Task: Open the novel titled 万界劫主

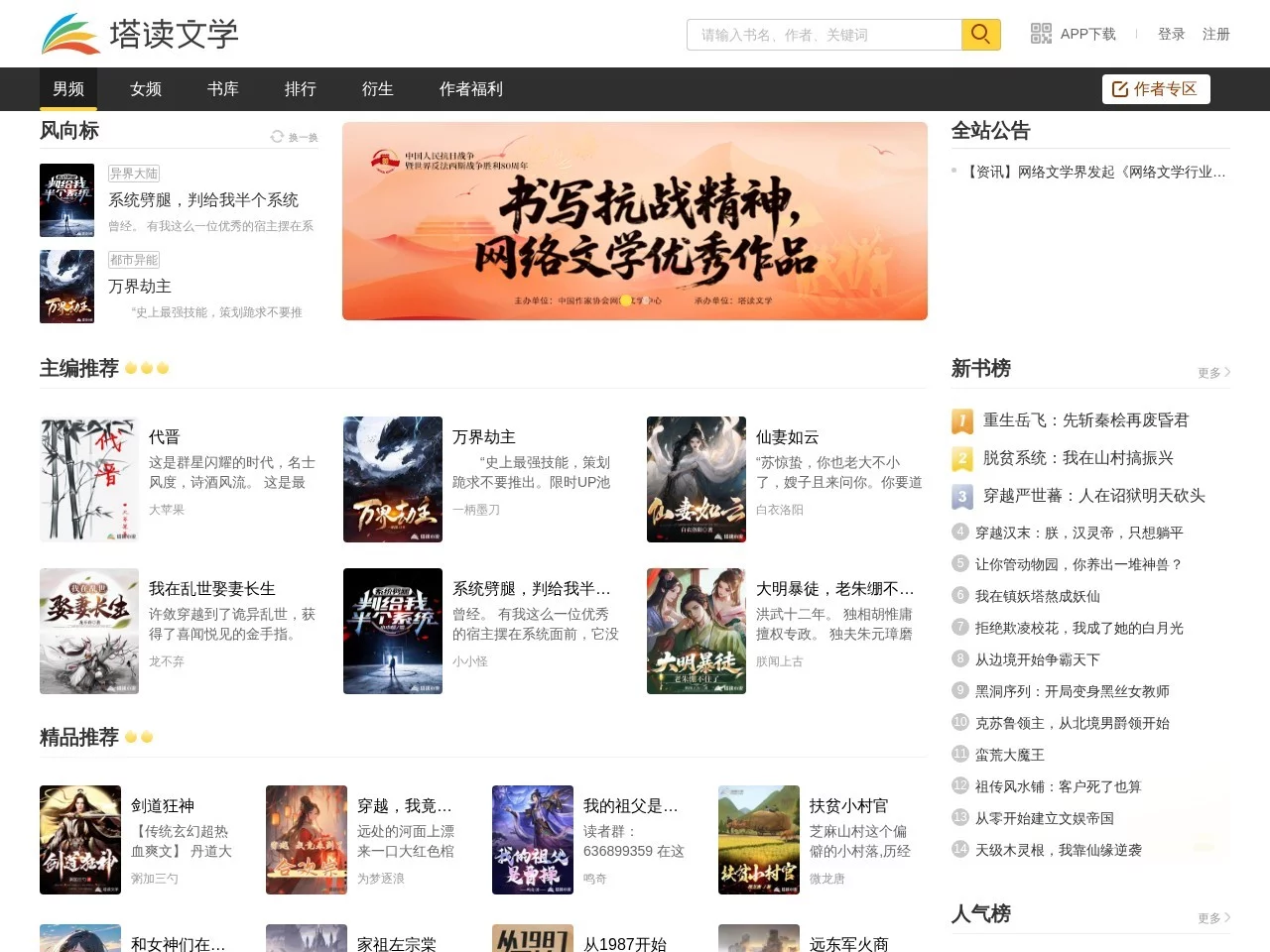Action: pyautogui.click(x=484, y=436)
